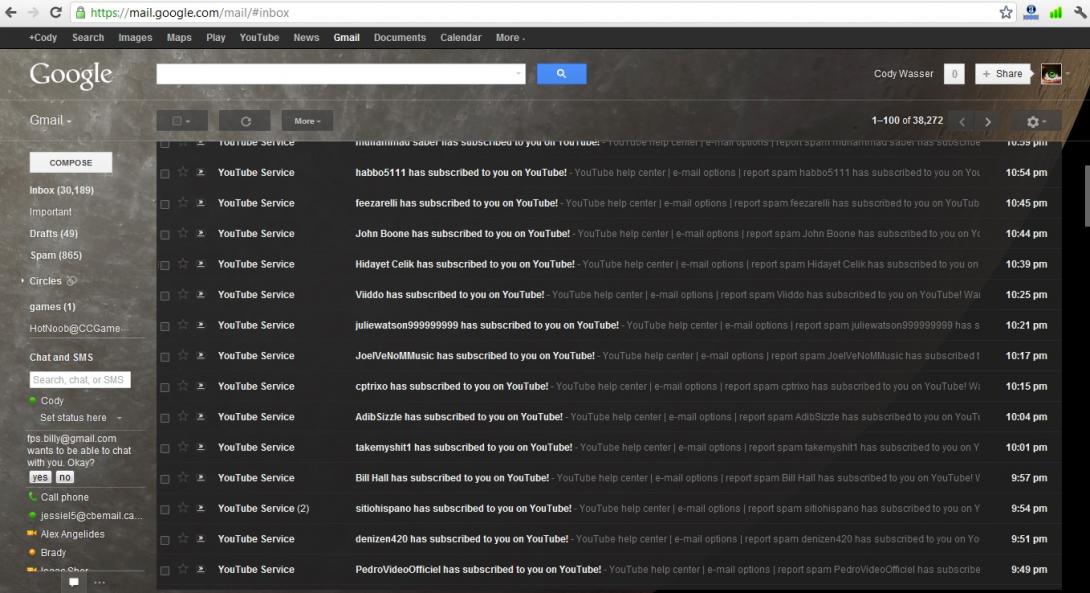Screen dimensions: 1090x593
Task: Open the Spam (865) folder
Action: [x=56, y=255]
